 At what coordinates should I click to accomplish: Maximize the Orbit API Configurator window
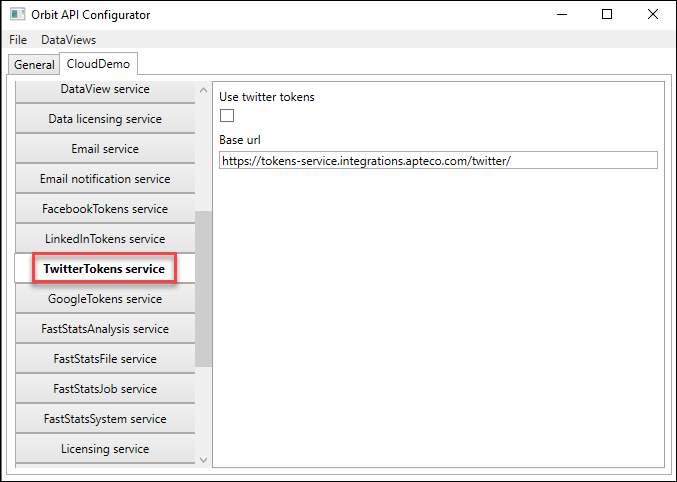coord(607,15)
